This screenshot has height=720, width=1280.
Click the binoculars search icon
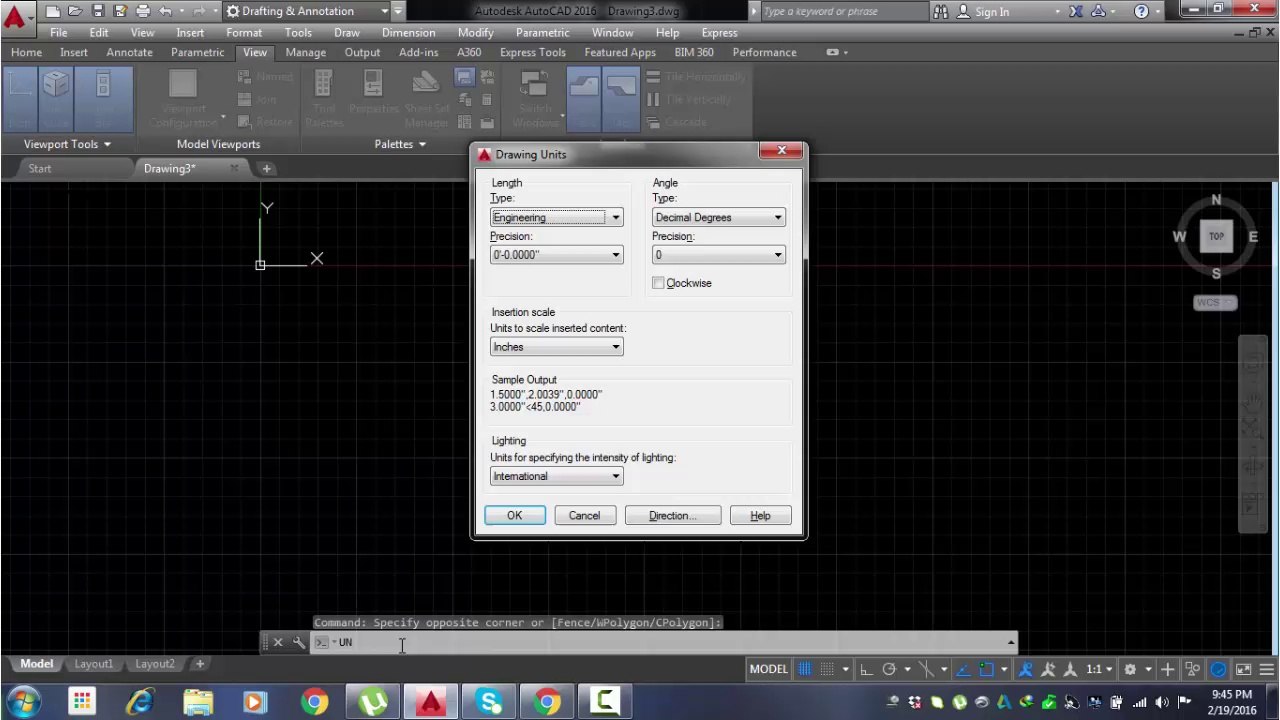(x=940, y=12)
